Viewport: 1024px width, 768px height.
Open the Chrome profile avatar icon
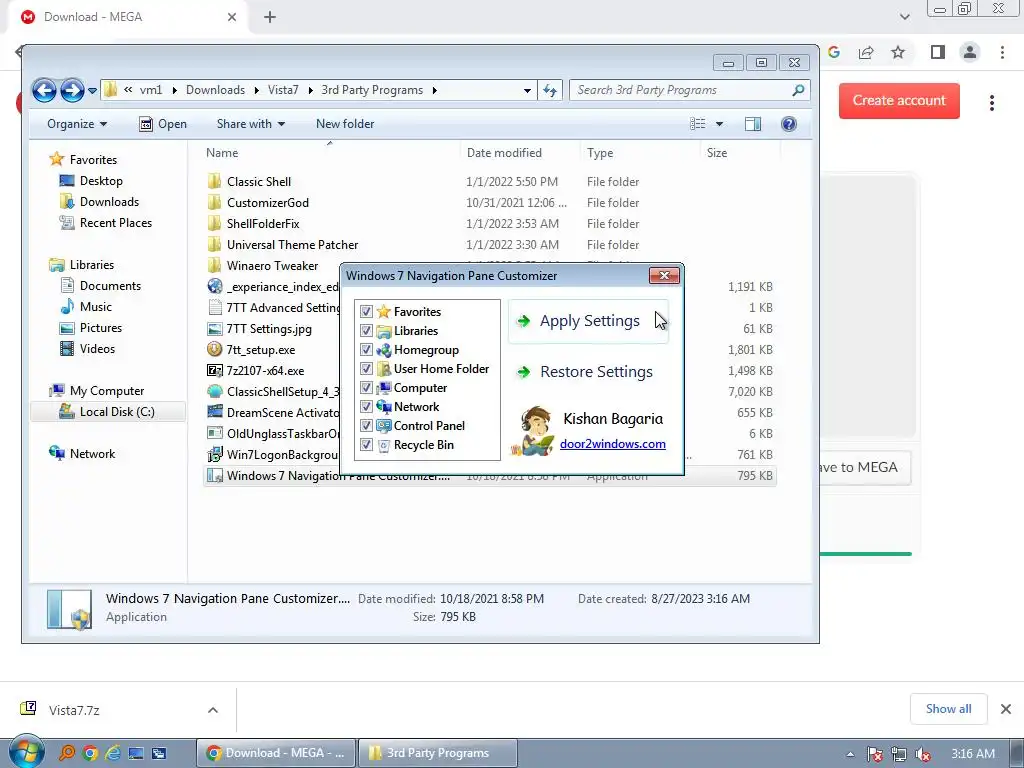[x=970, y=52]
